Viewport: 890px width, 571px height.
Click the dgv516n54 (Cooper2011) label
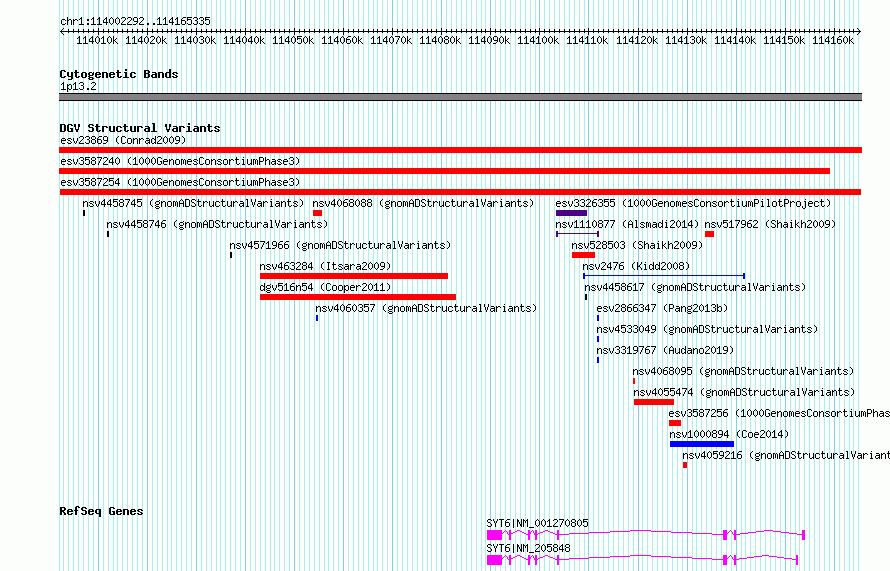tap(325, 287)
